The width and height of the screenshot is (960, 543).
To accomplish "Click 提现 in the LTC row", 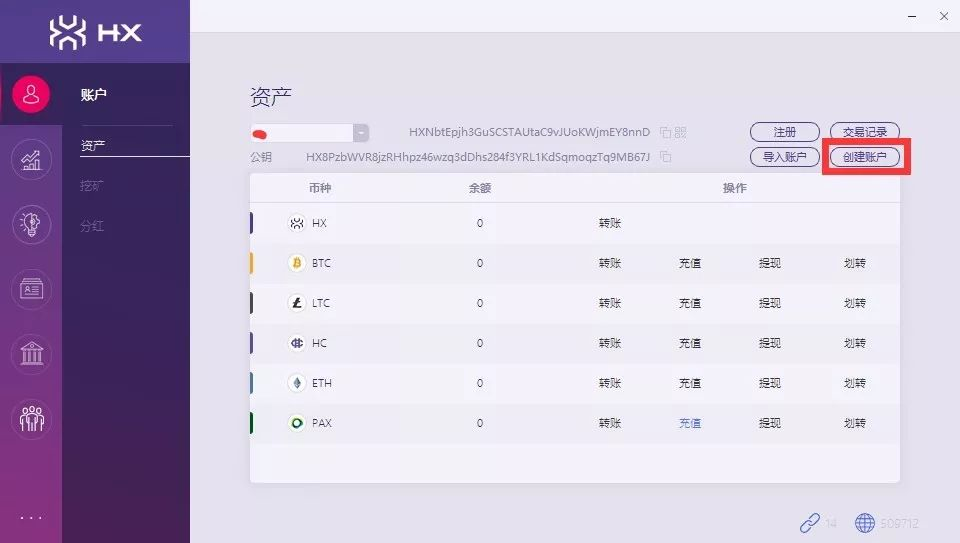I will point(770,303).
